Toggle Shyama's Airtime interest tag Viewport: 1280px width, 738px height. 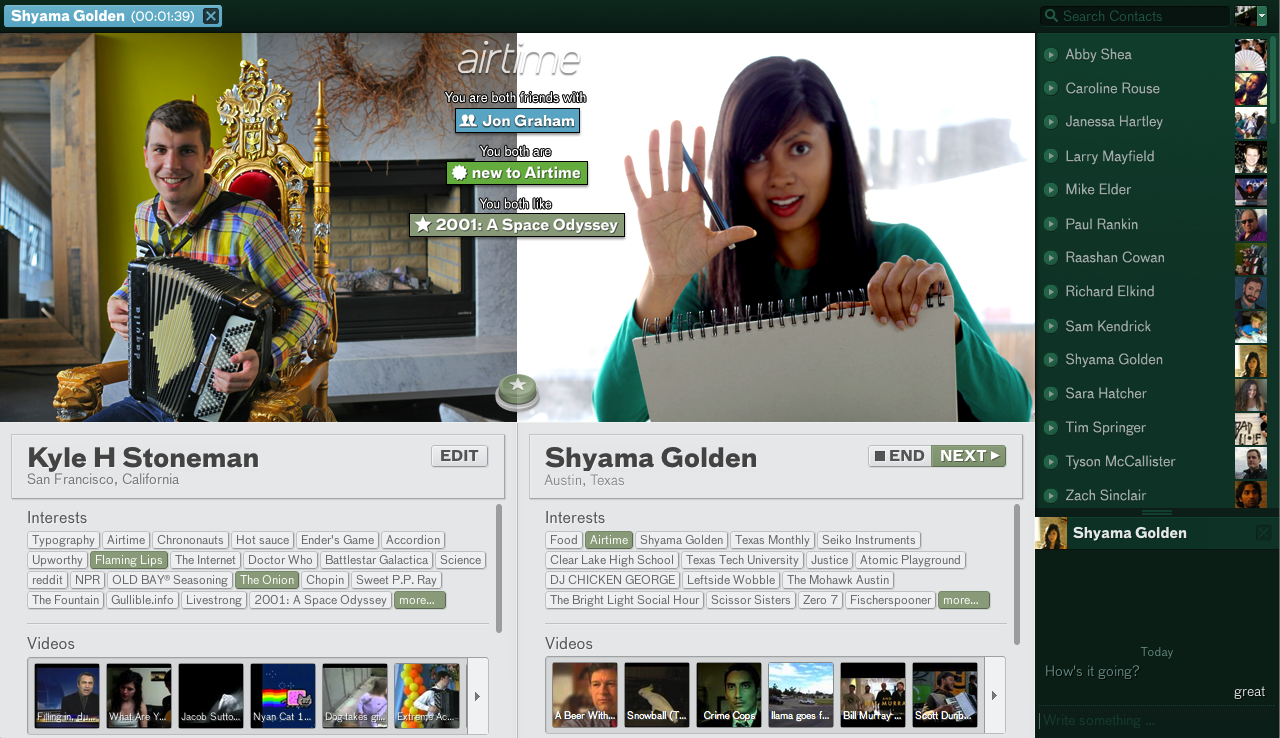click(x=609, y=540)
